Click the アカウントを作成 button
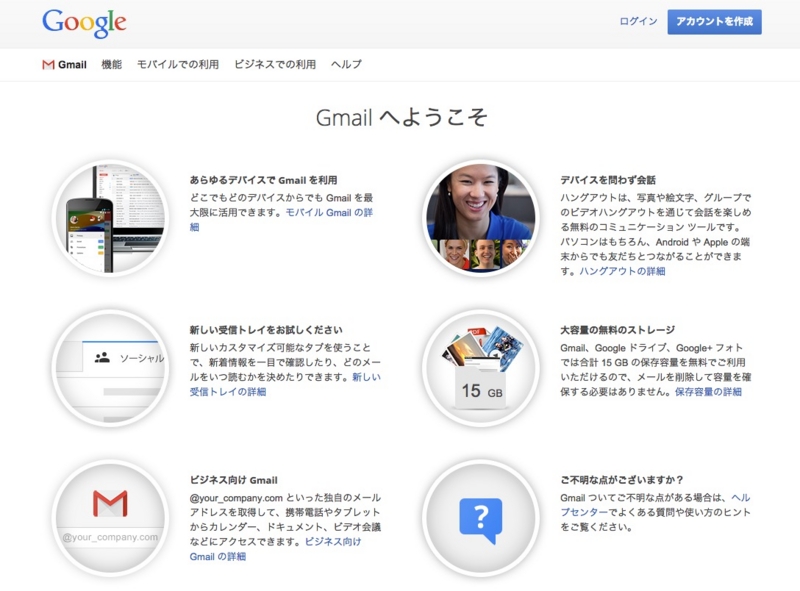The image size is (800, 591). 714,22
